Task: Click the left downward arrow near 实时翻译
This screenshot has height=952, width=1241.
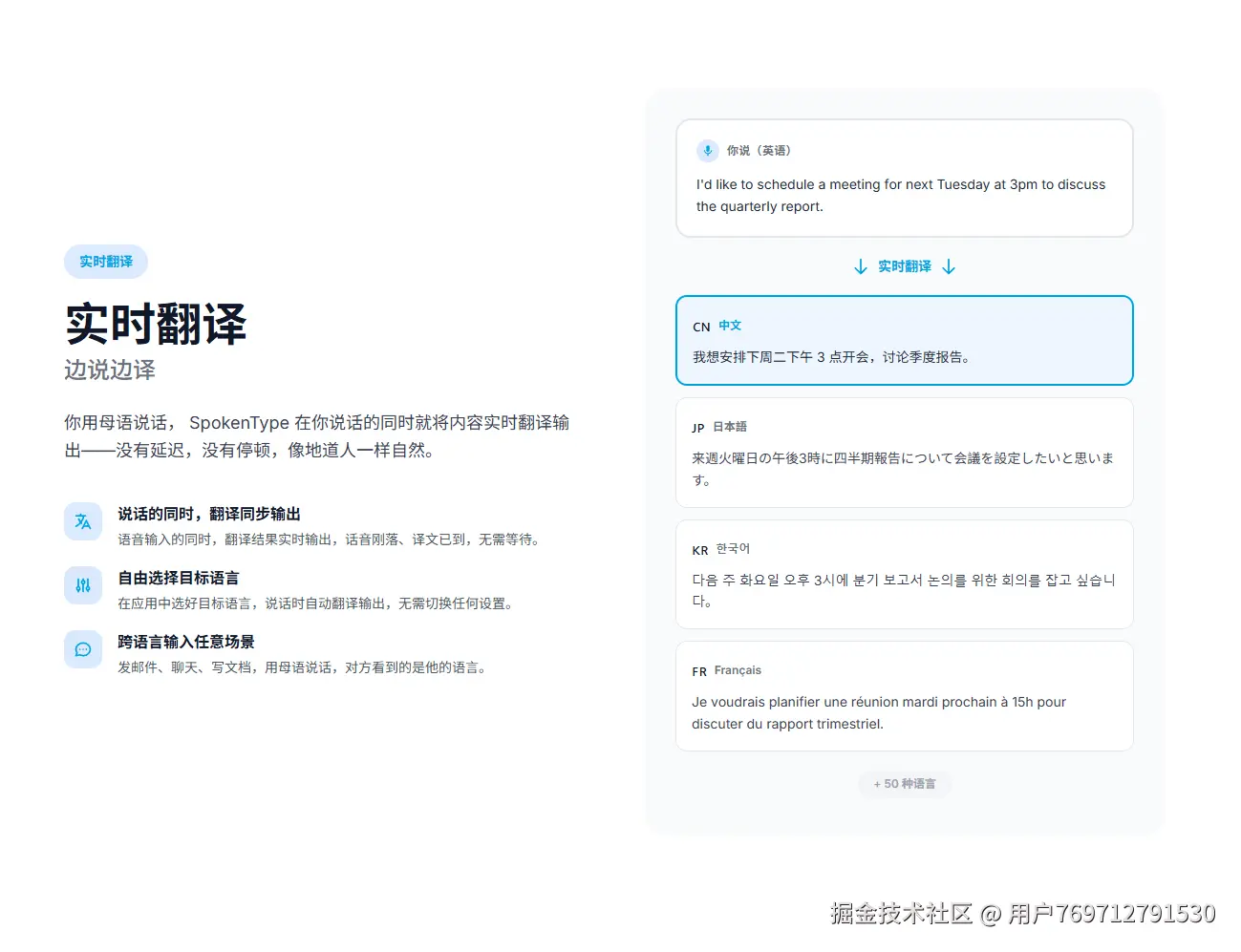Action: [x=861, y=266]
